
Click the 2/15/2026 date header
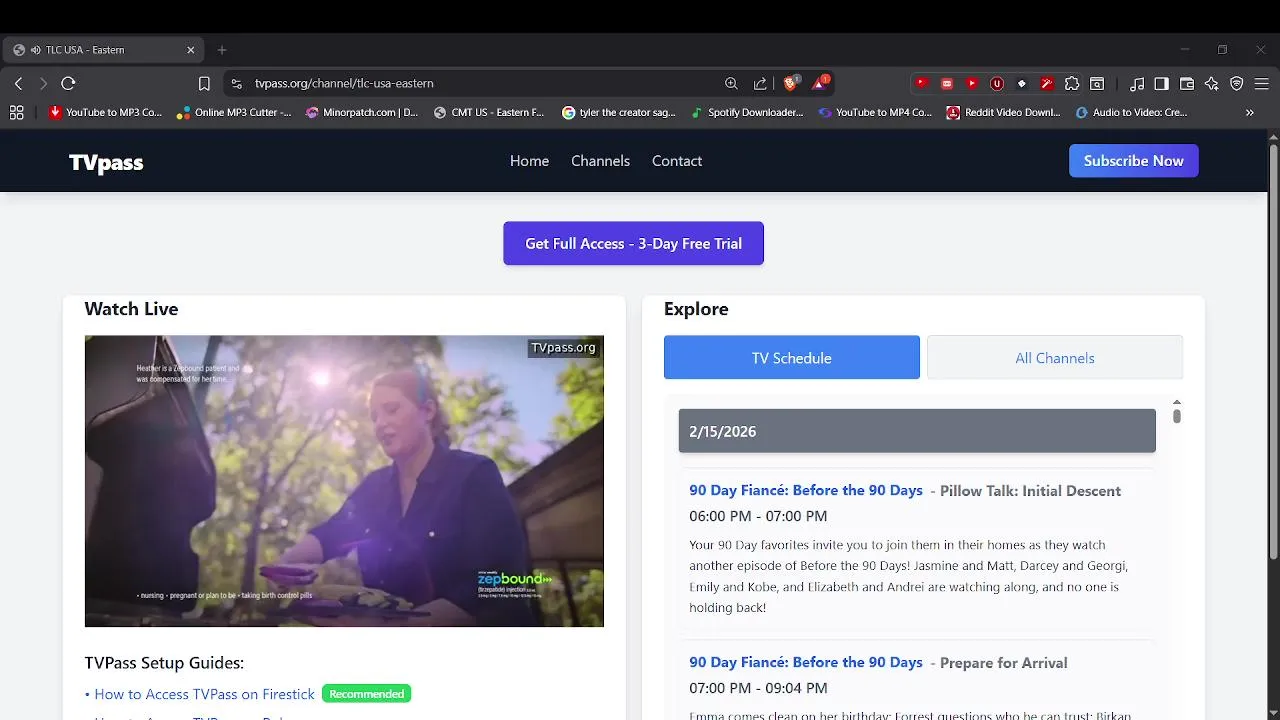click(x=917, y=431)
